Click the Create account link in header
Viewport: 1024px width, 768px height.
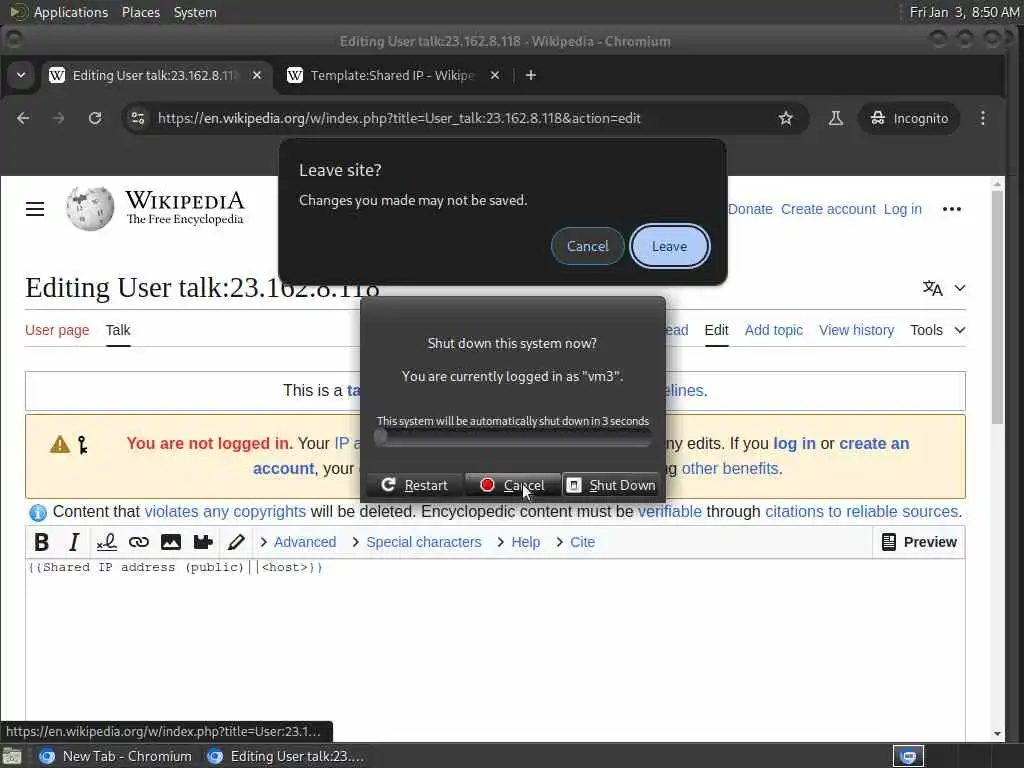[x=828, y=209]
